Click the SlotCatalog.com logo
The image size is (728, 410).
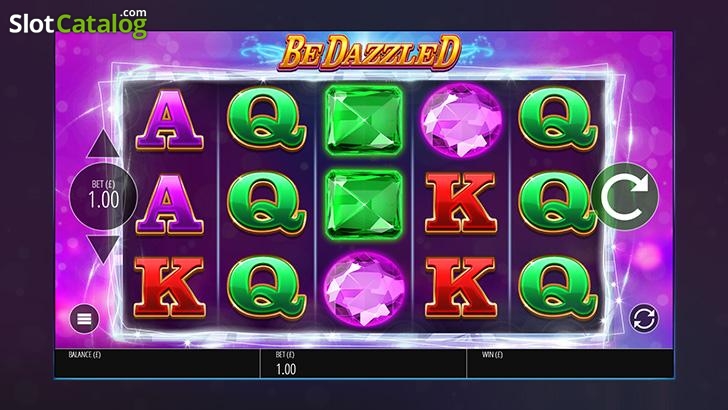[x=78, y=23]
